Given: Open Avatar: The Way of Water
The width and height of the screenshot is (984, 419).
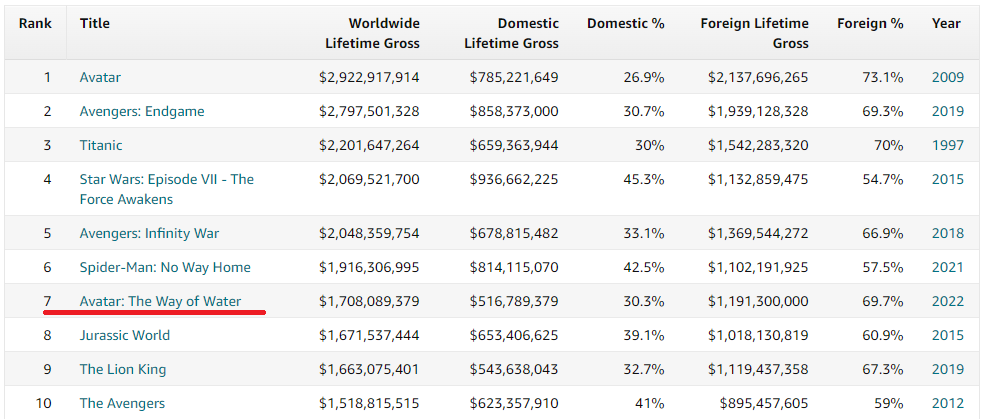Looking at the screenshot, I should [x=160, y=301].
